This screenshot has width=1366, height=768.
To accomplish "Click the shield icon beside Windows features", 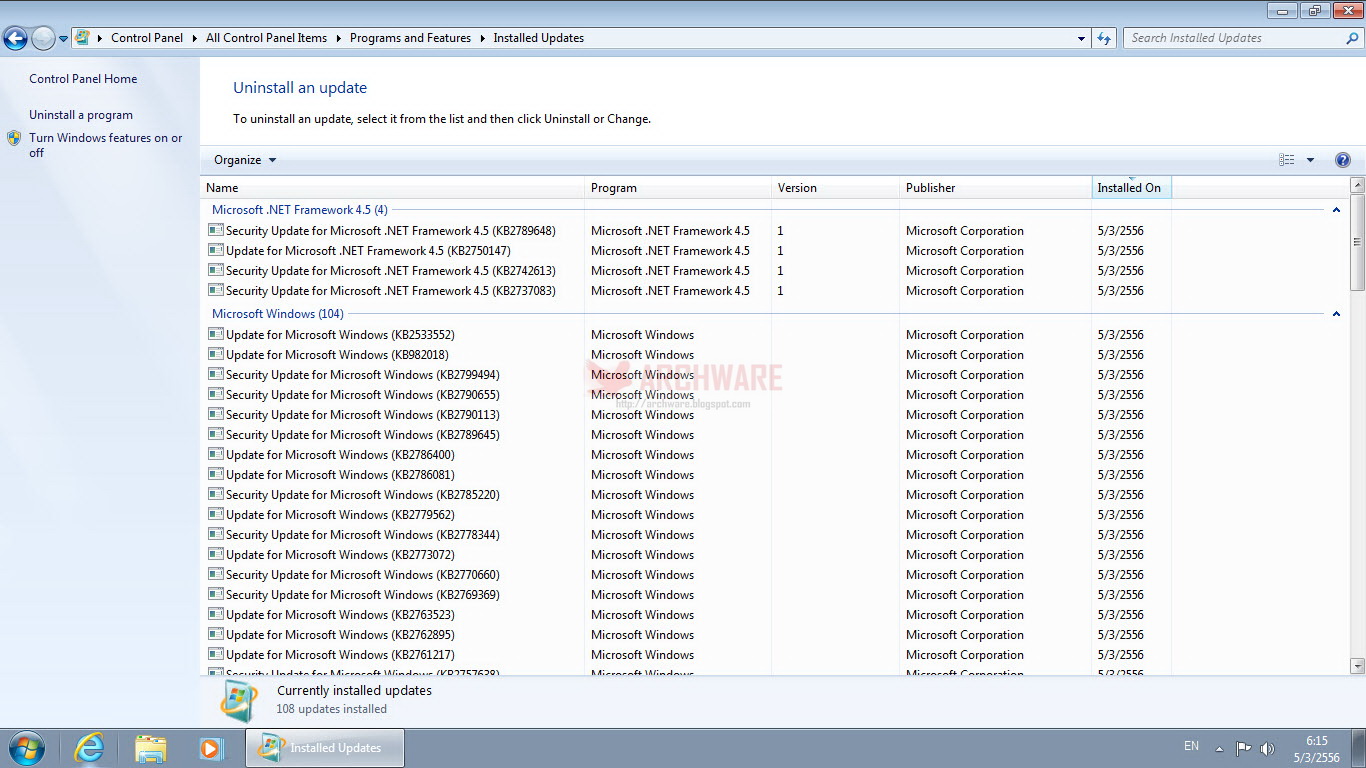I will pos(14,138).
